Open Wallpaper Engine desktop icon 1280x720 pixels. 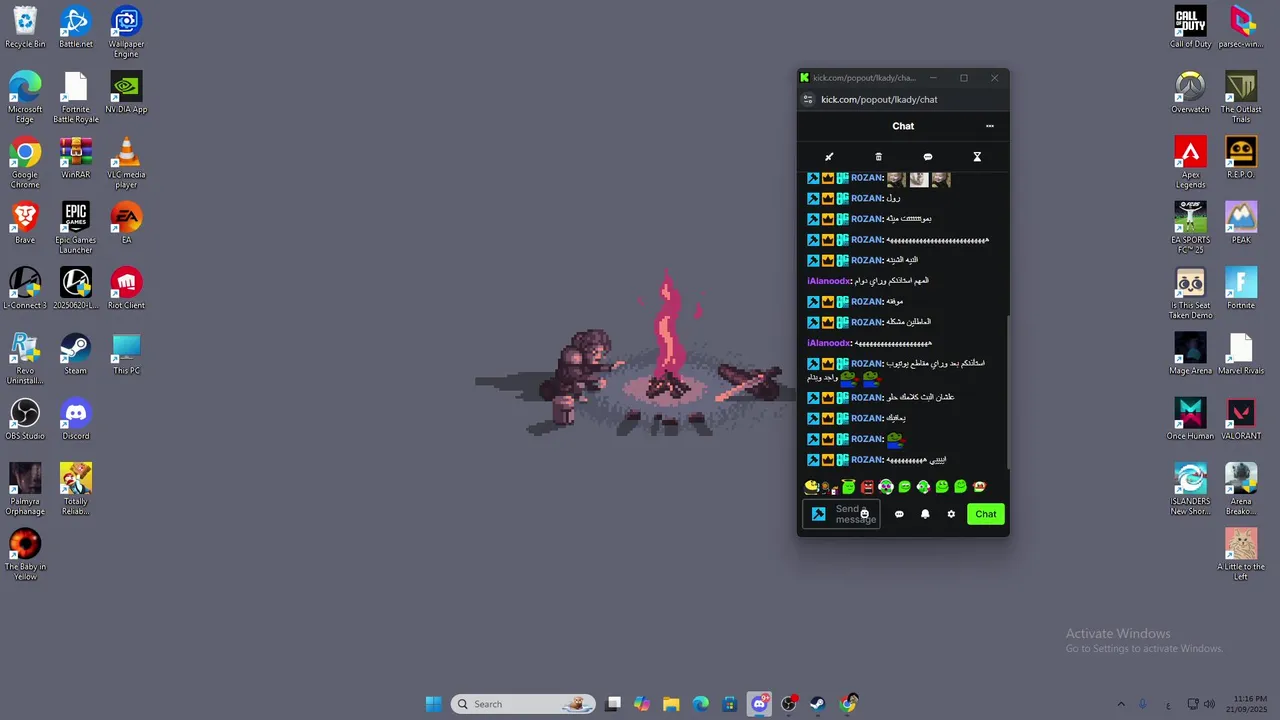(126, 33)
